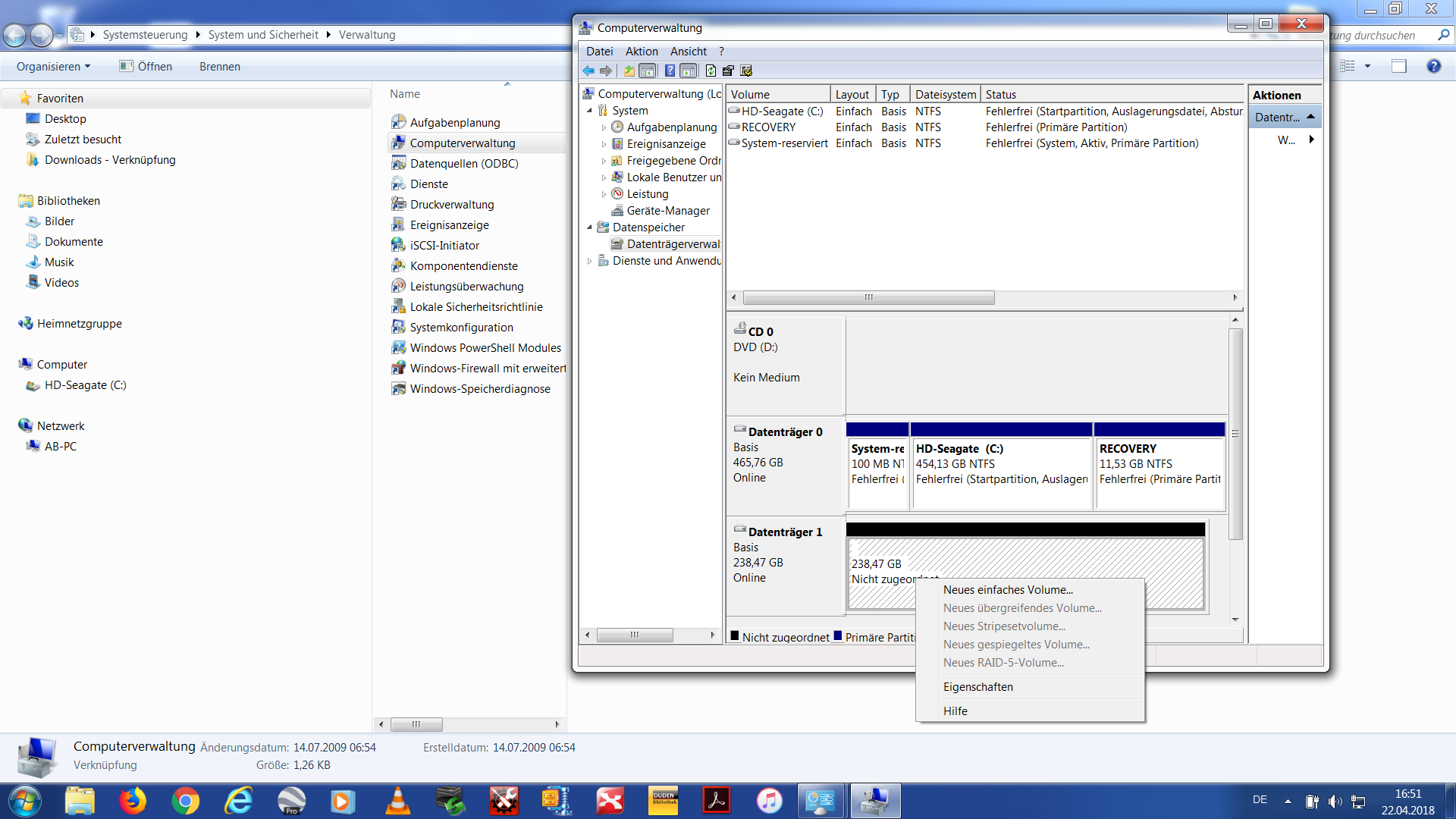
Task: Open the Organisieren dropdown menu
Action: (53, 67)
